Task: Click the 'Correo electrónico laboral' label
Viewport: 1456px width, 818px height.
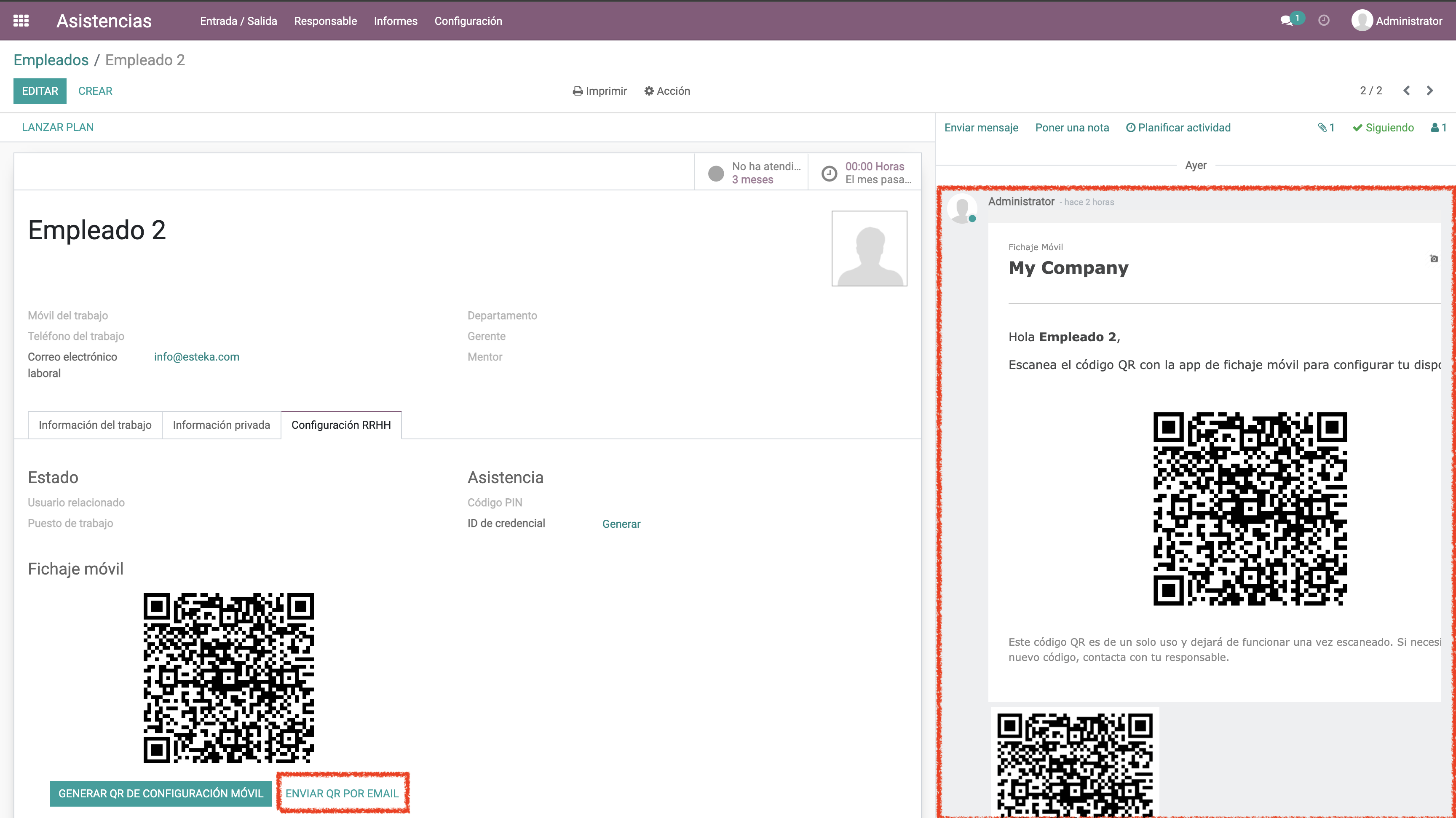Action: [72, 365]
